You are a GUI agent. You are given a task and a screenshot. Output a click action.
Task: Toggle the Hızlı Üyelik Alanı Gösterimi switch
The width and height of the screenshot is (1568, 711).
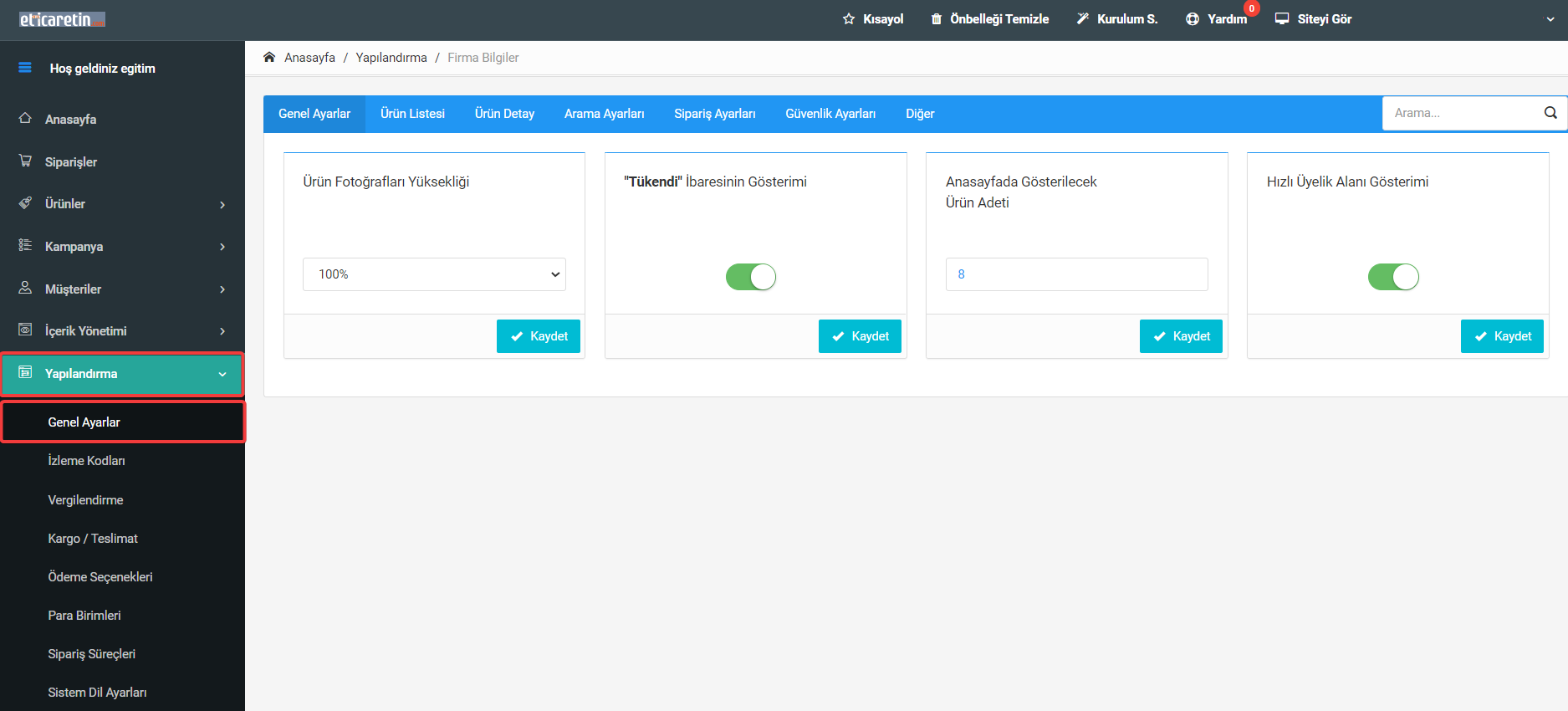click(x=1393, y=277)
